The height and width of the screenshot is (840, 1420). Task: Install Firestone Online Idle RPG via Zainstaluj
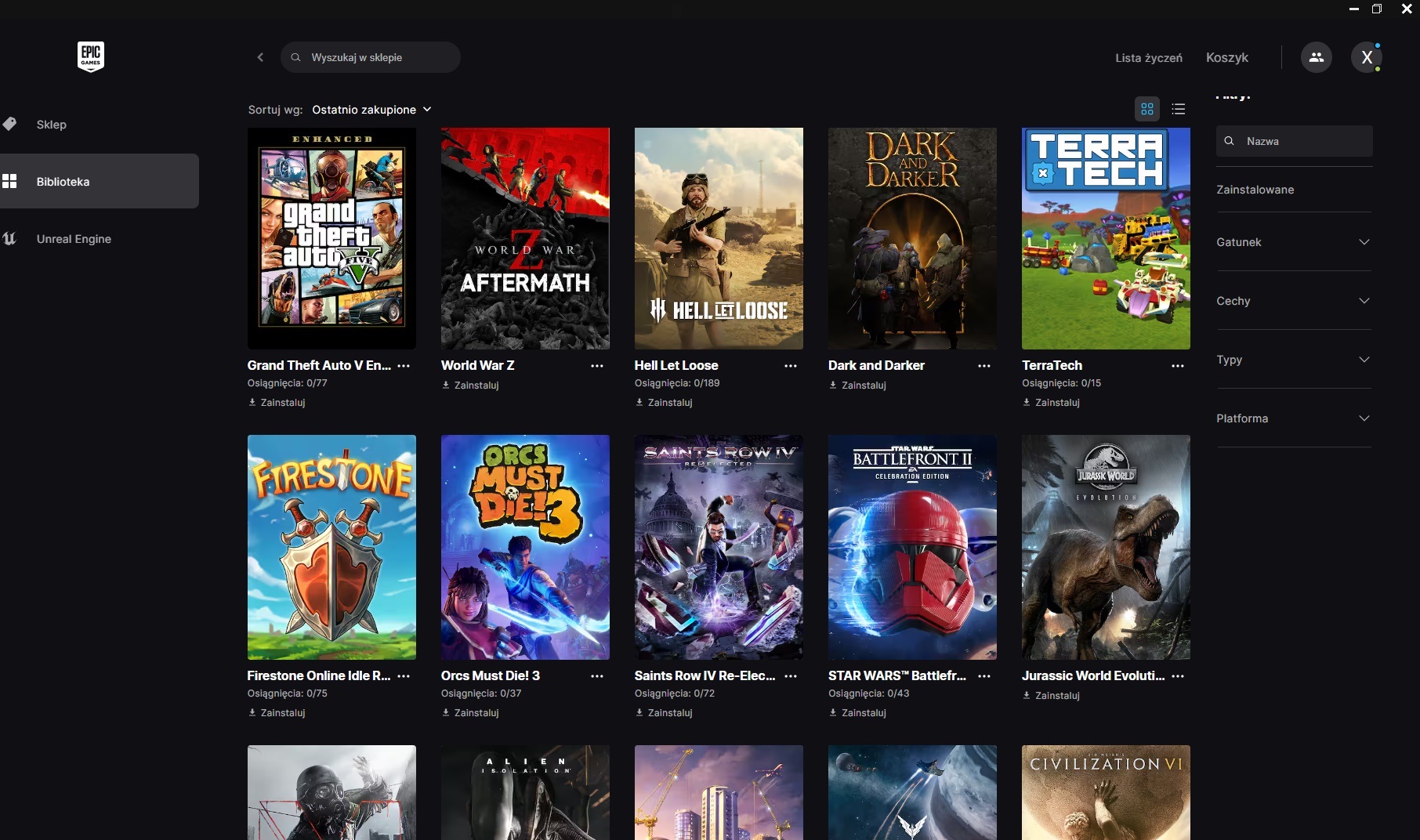(277, 713)
